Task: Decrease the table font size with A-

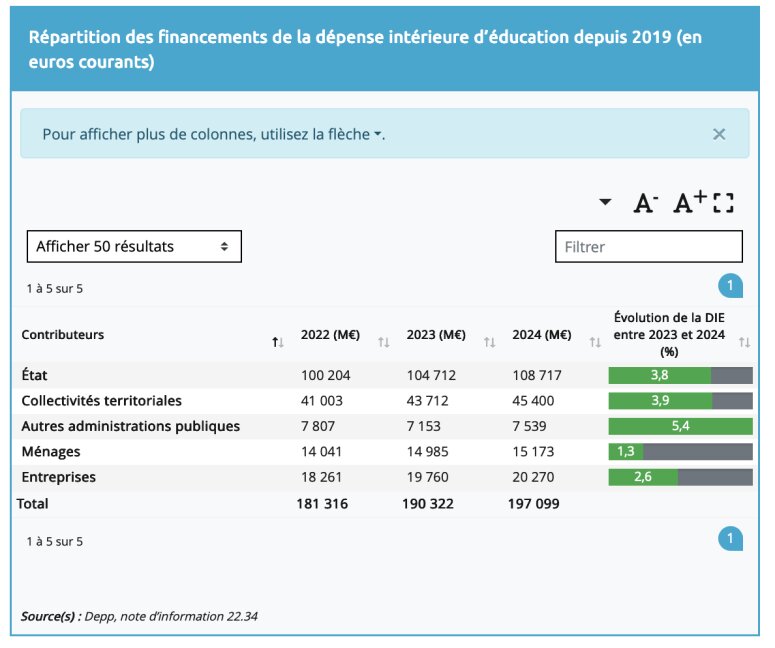Action: coord(645,203)
